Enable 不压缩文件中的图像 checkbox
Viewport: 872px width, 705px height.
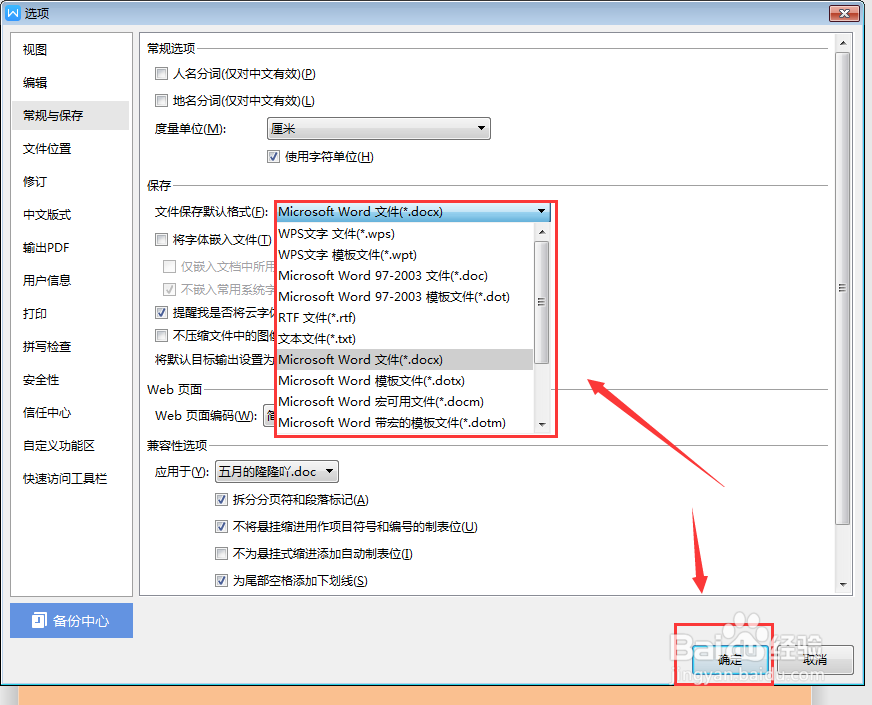tap(161, 335)
